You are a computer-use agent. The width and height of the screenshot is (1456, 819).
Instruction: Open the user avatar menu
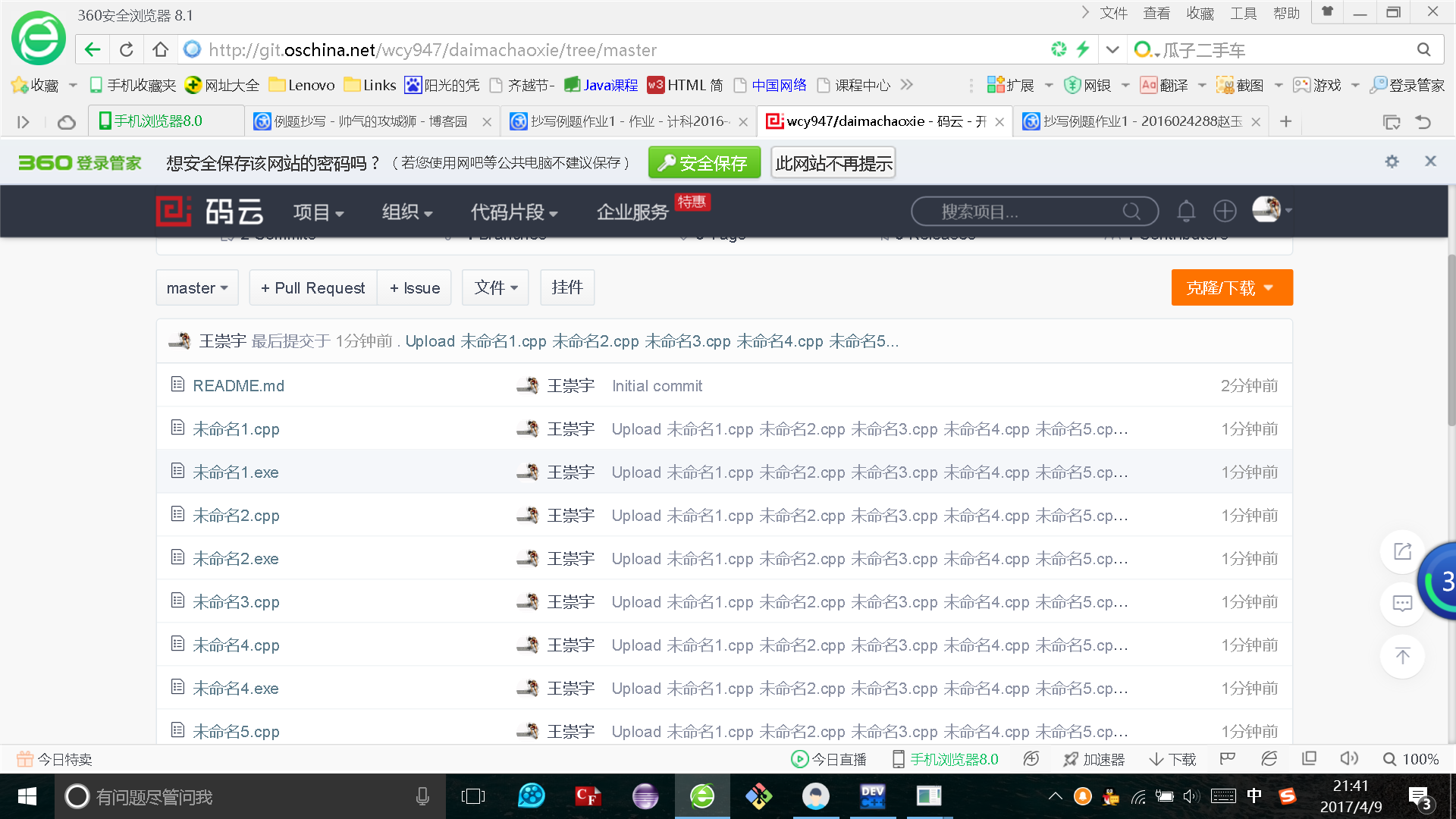(1271, 209)
